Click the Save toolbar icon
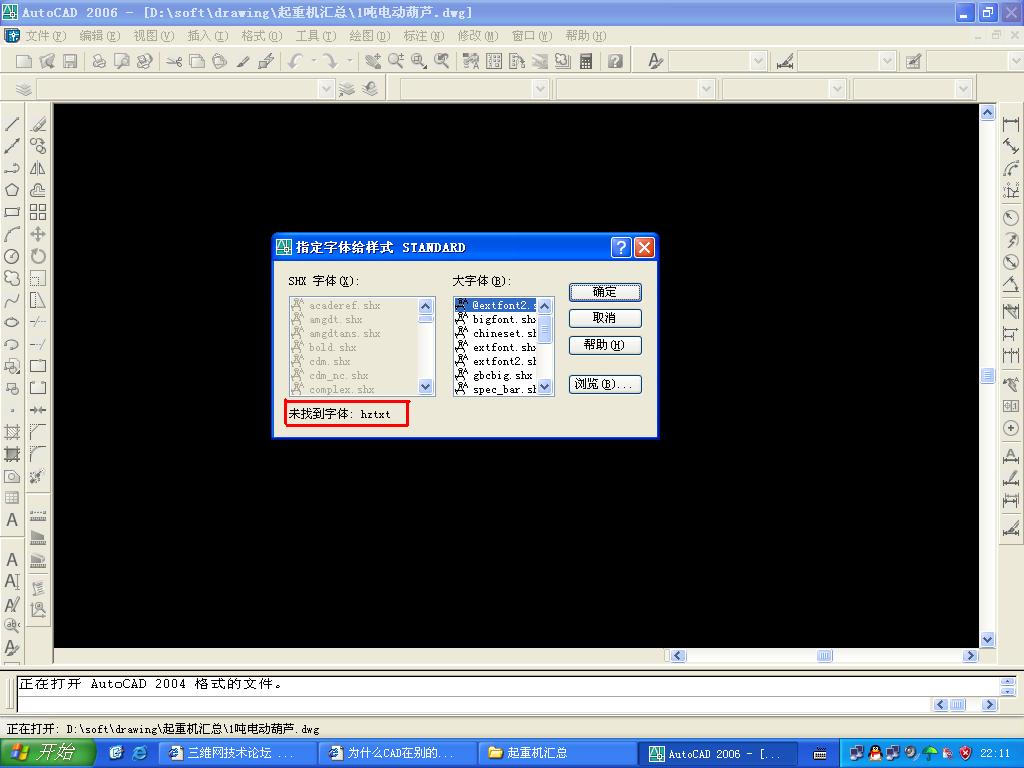 click(x=69, y=61)
